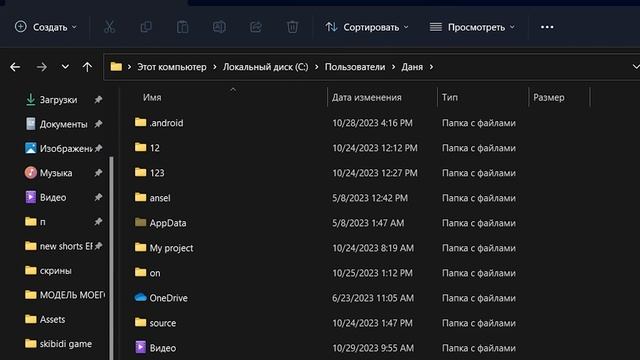Open the Просмотреть dropdown

point(472,27)
